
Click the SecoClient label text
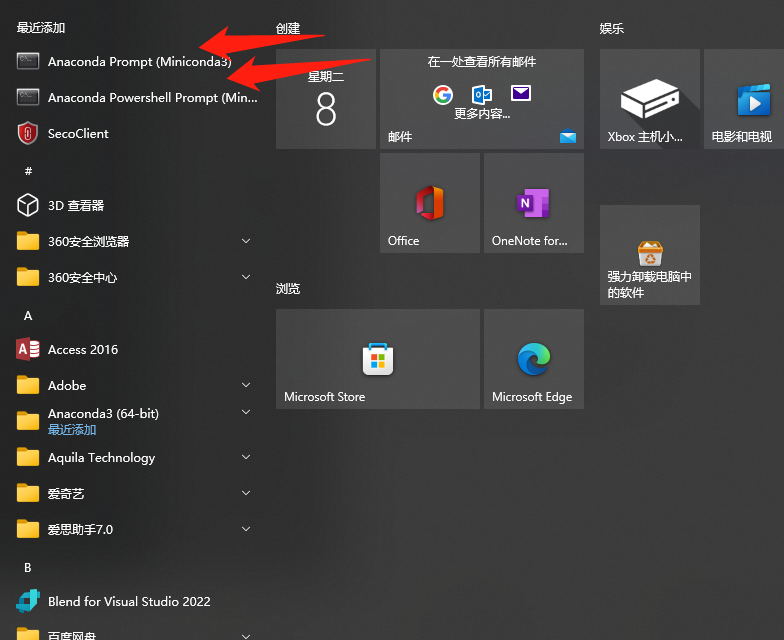click(x=78, y=134)
